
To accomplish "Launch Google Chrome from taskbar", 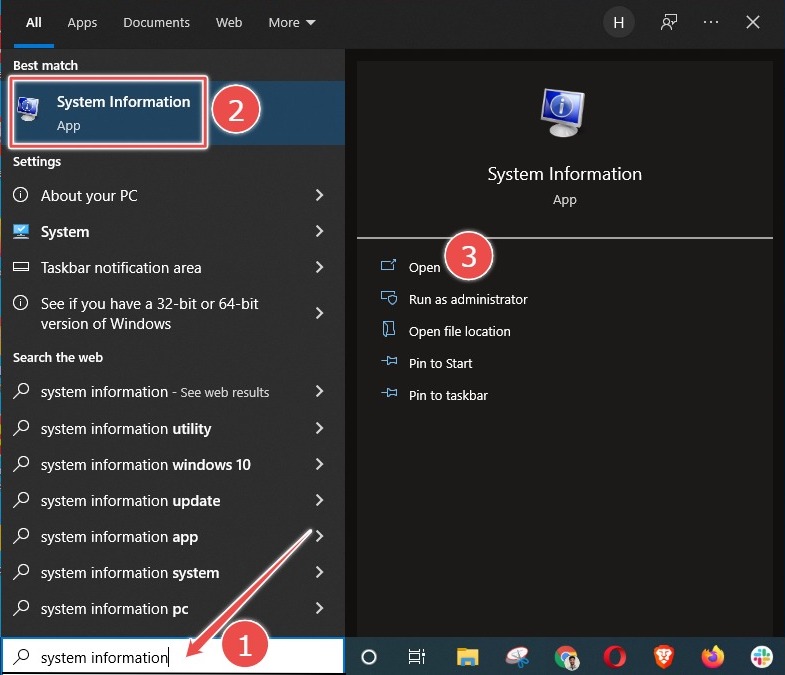I will (566, 657).
